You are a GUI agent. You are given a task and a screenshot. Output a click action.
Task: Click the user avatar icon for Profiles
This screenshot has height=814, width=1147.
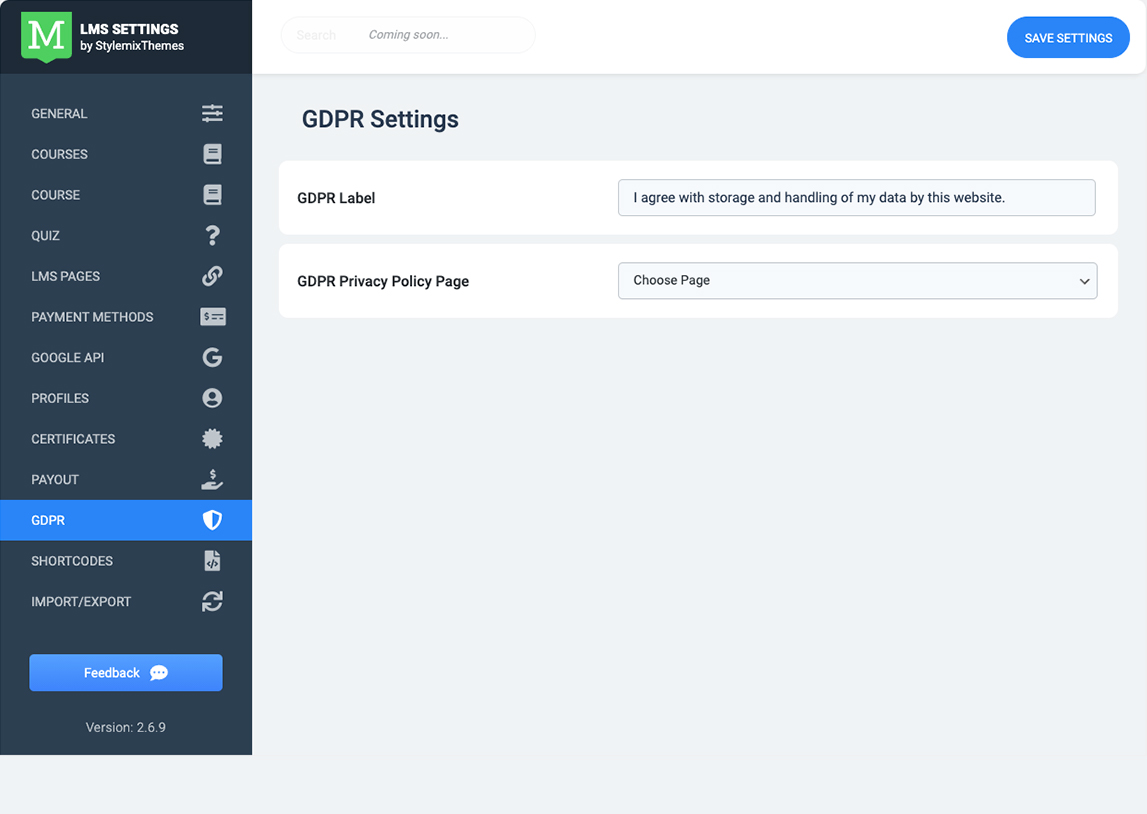[x=212, y=398]
